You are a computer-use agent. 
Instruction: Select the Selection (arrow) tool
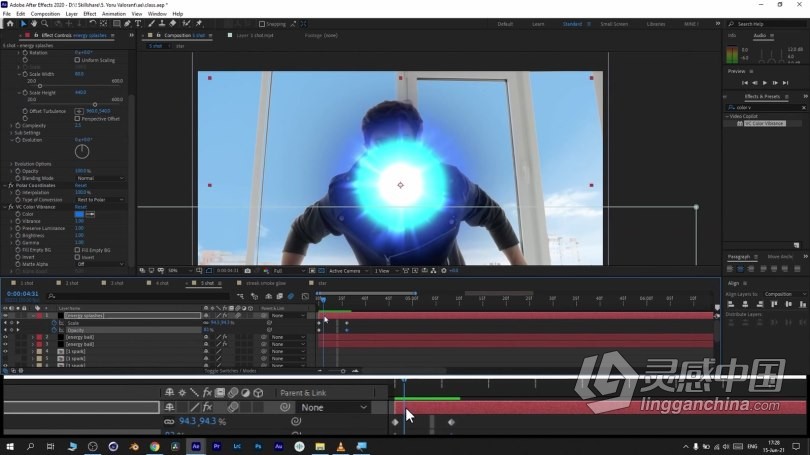[23, 24]
